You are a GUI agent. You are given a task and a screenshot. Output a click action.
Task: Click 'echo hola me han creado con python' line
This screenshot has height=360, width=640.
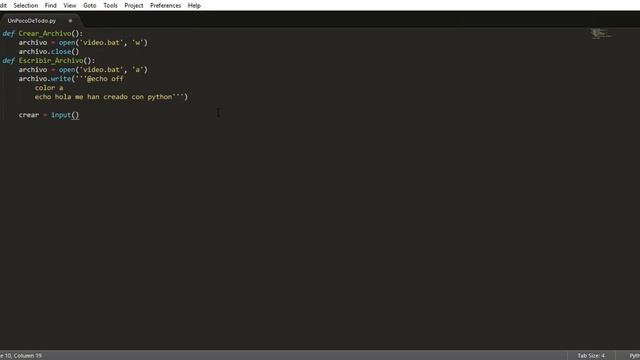(111, 97)
